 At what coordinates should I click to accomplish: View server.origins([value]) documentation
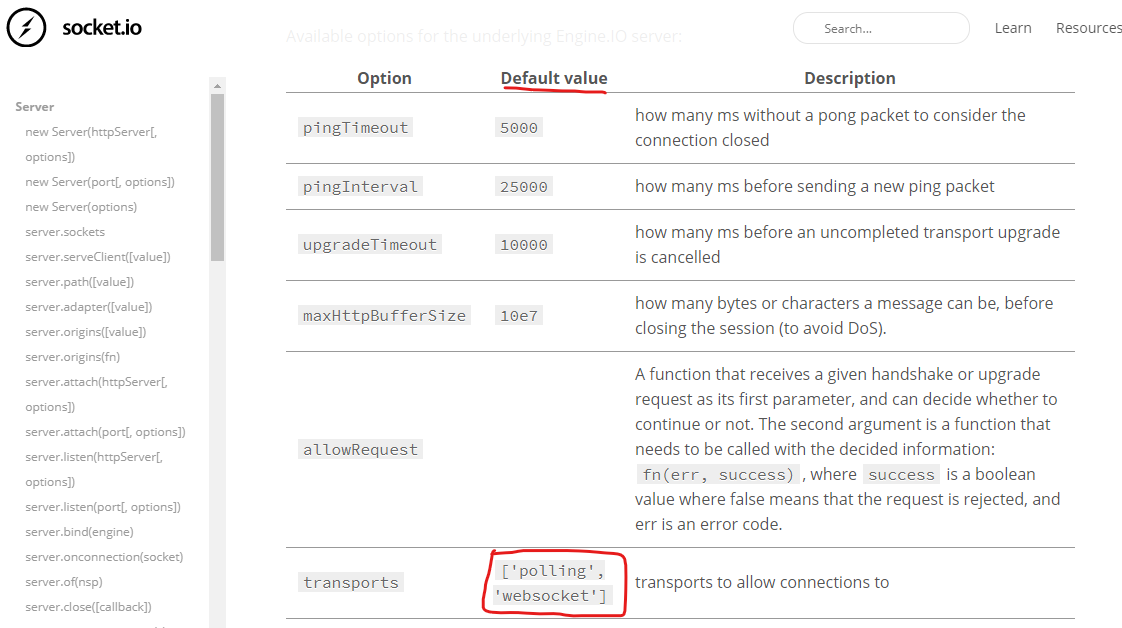[86, 331]
